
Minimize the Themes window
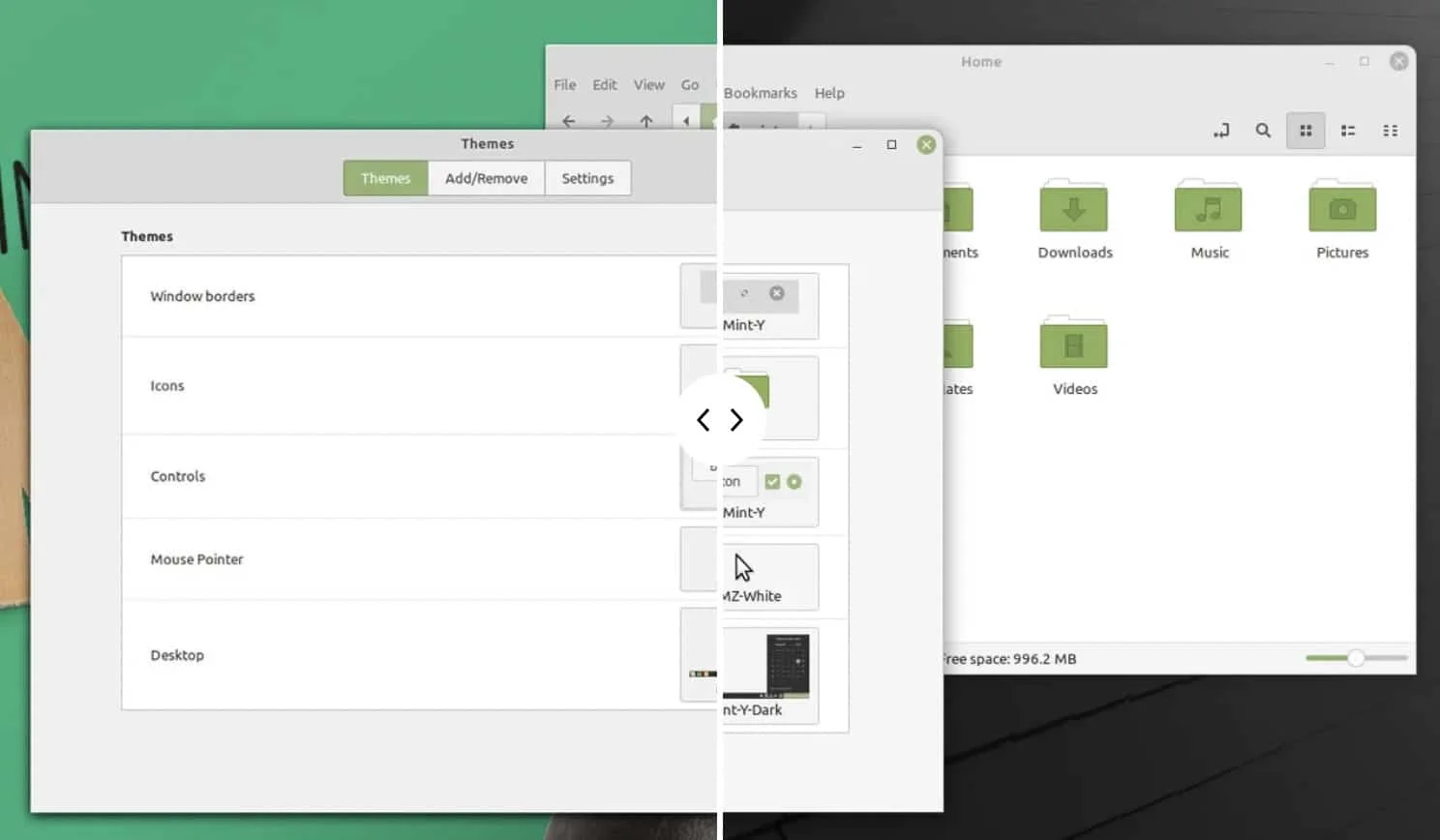856,146
